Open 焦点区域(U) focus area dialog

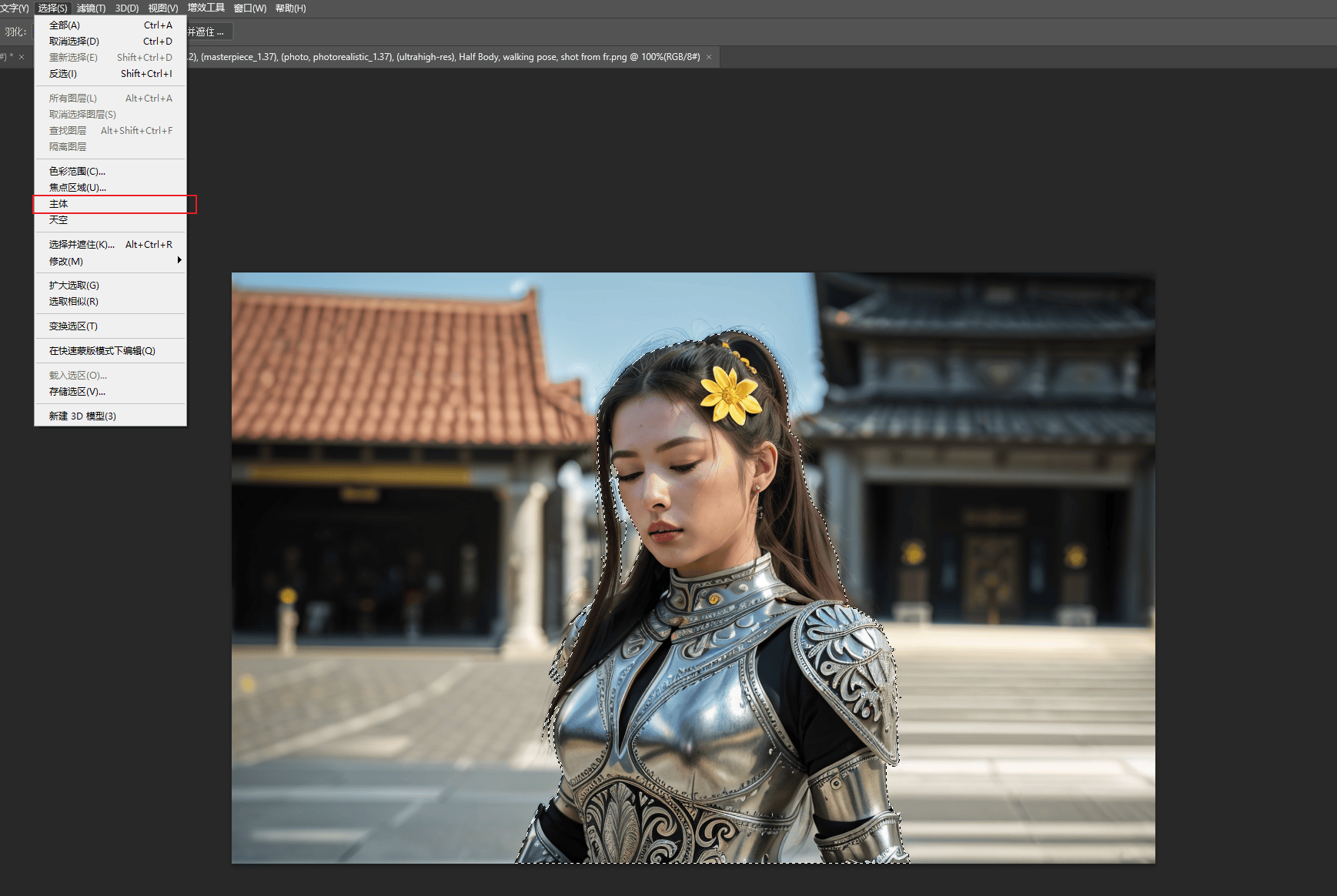click(x=111, y=188)
